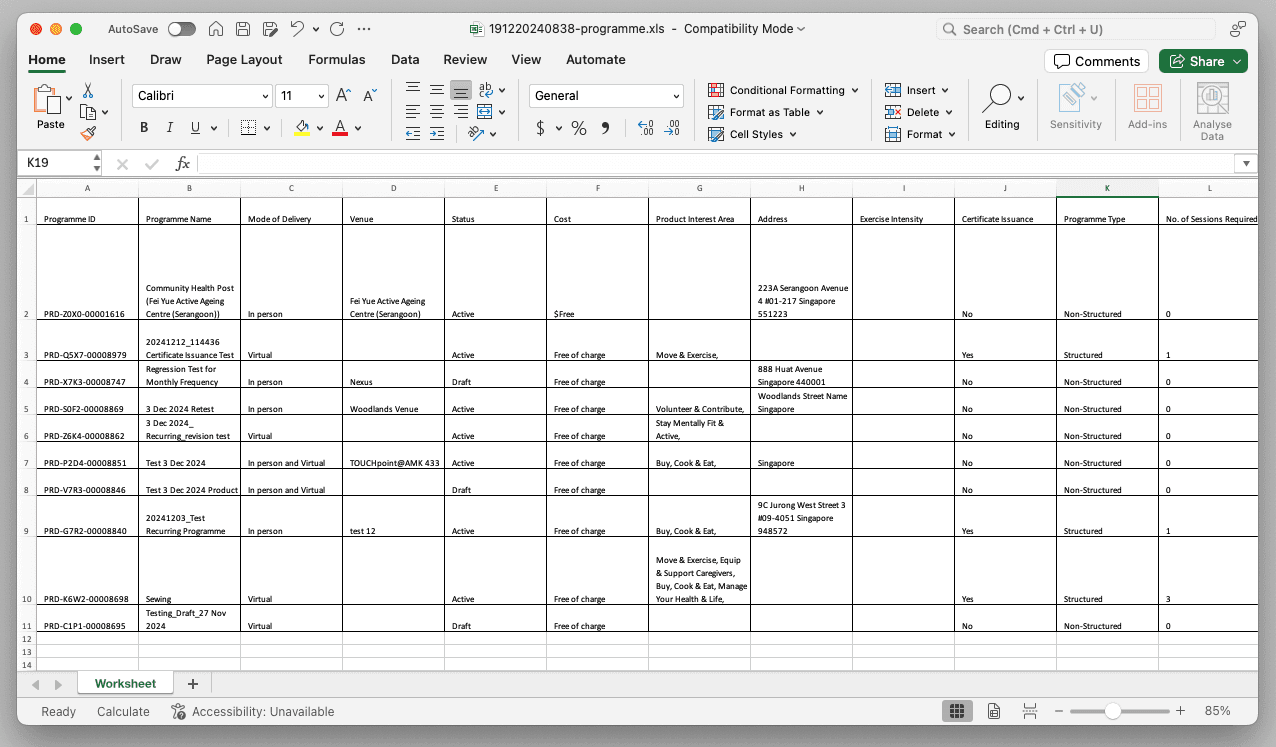Open the Insert ribbon tab
1276x747 pixels.
pos(107,60)
